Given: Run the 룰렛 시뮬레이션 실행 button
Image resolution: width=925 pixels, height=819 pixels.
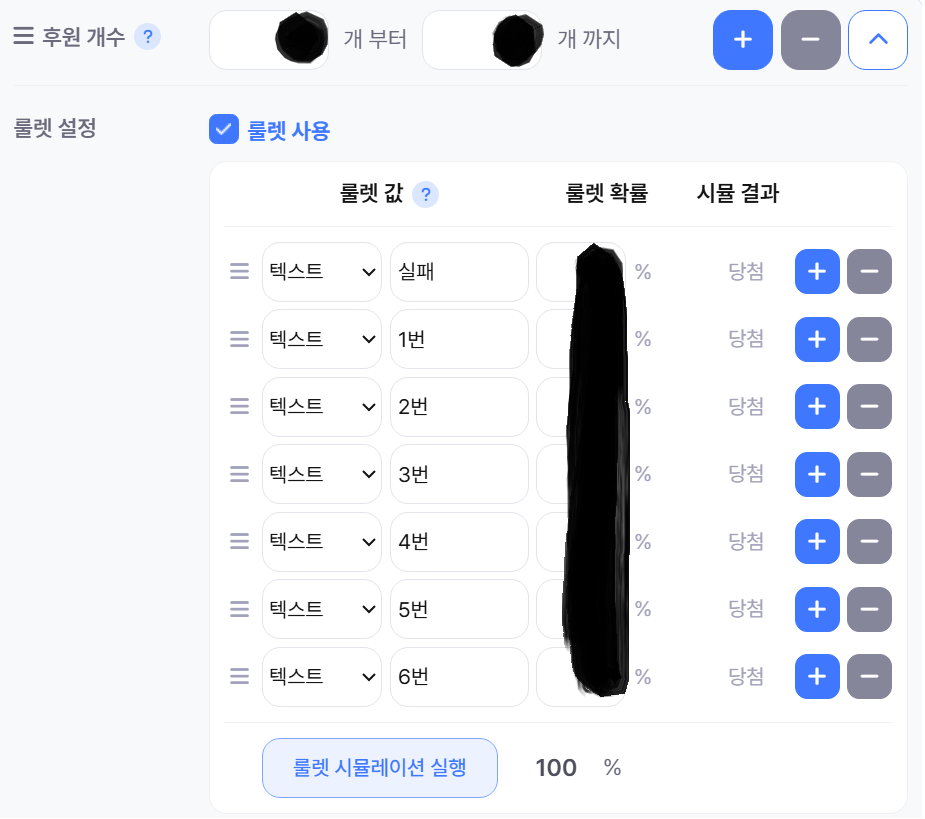Looking at the screenshot, I should [x=379, y=768].
